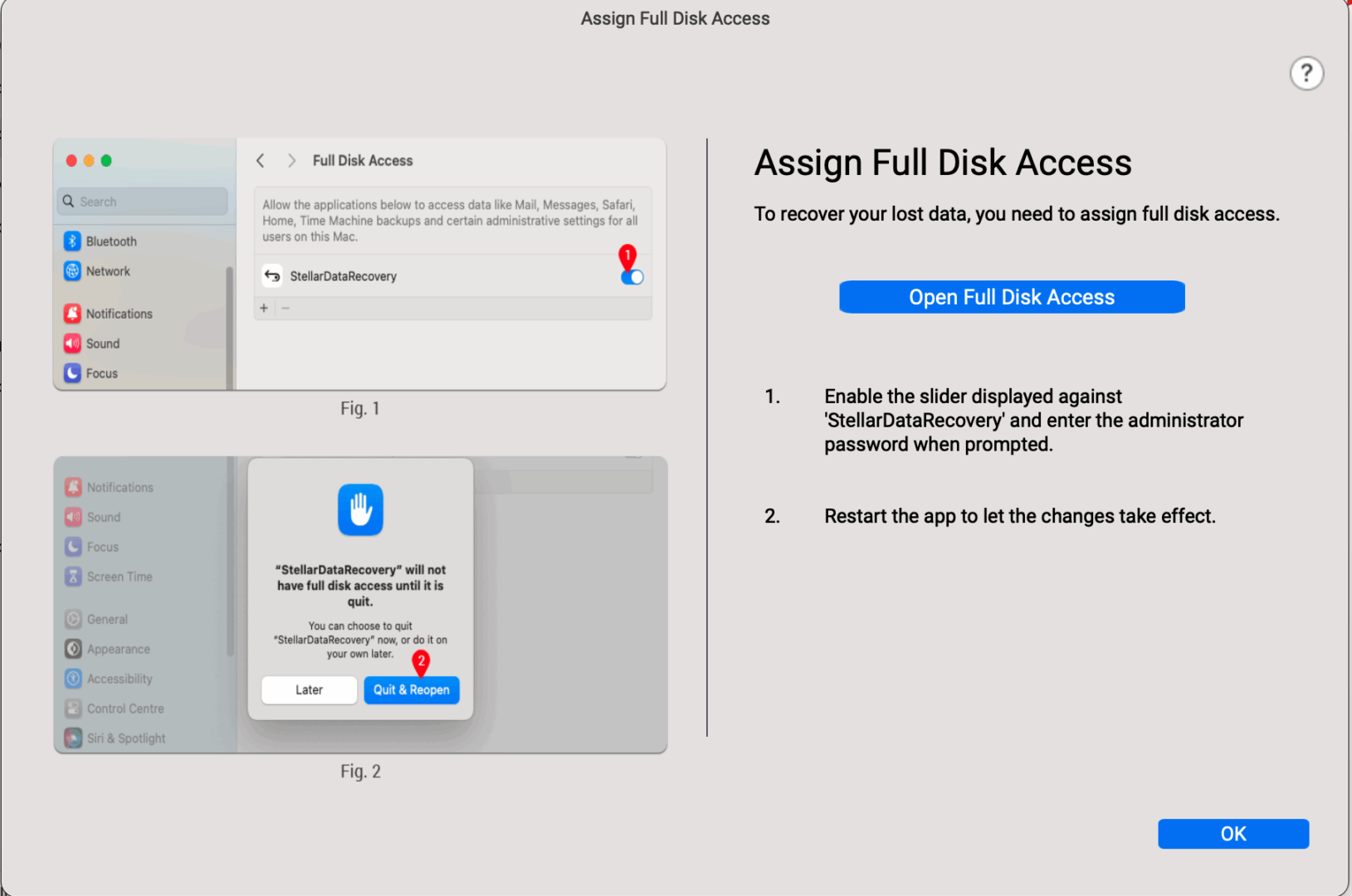The image size is (1352, 896).
Task: Click the Sound speaker icon in Fig. 1
Action: click(72, 343)
